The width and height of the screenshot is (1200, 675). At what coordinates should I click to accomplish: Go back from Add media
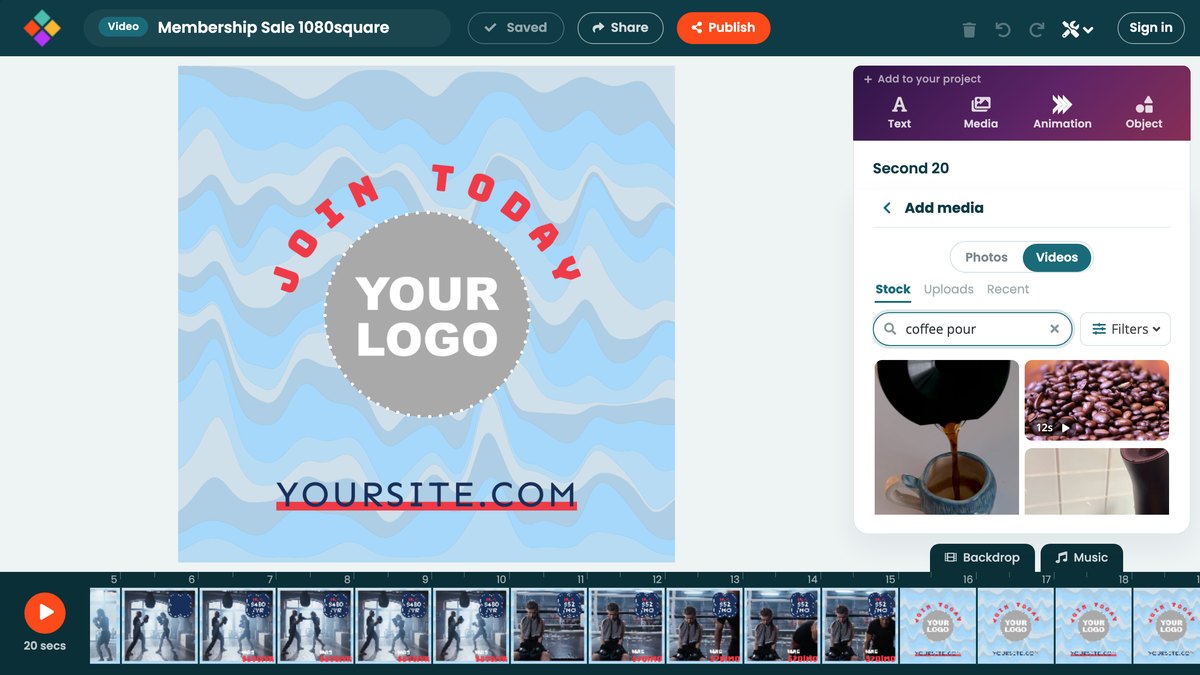click(x=886, y=208)
